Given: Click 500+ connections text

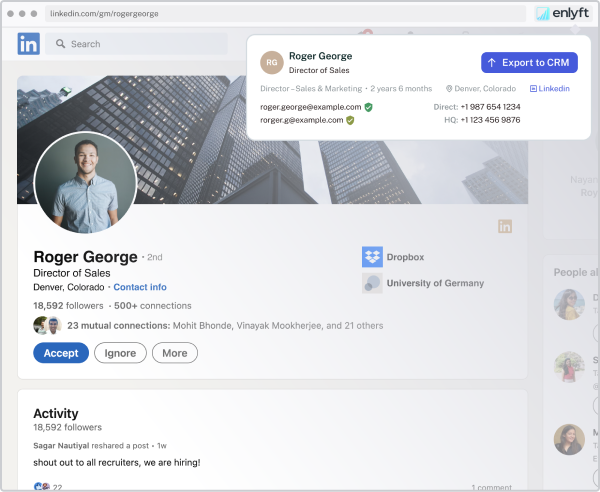Looking at the screenshot, I should point(153,306).
